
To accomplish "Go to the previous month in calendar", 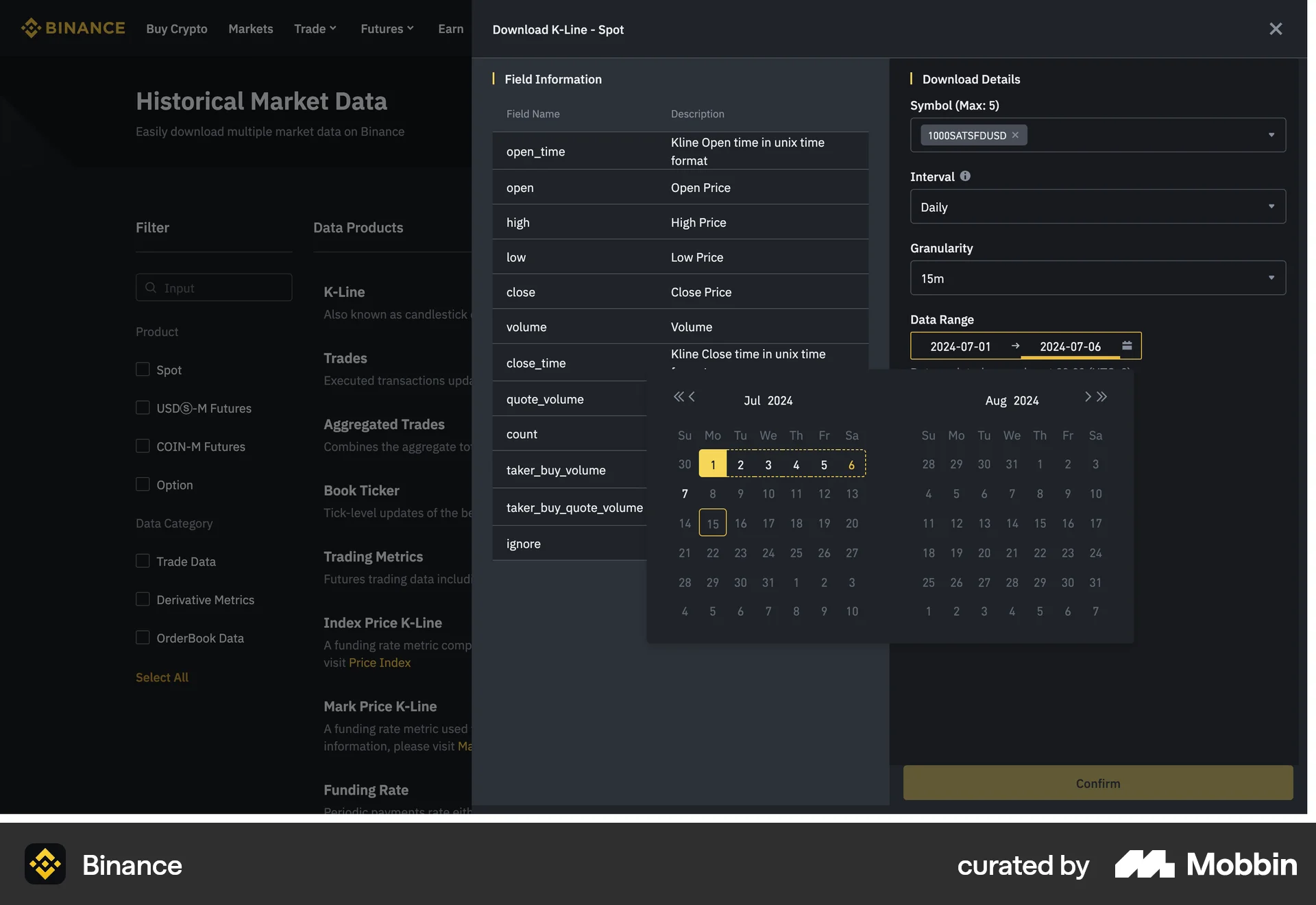I will (693, 397).
